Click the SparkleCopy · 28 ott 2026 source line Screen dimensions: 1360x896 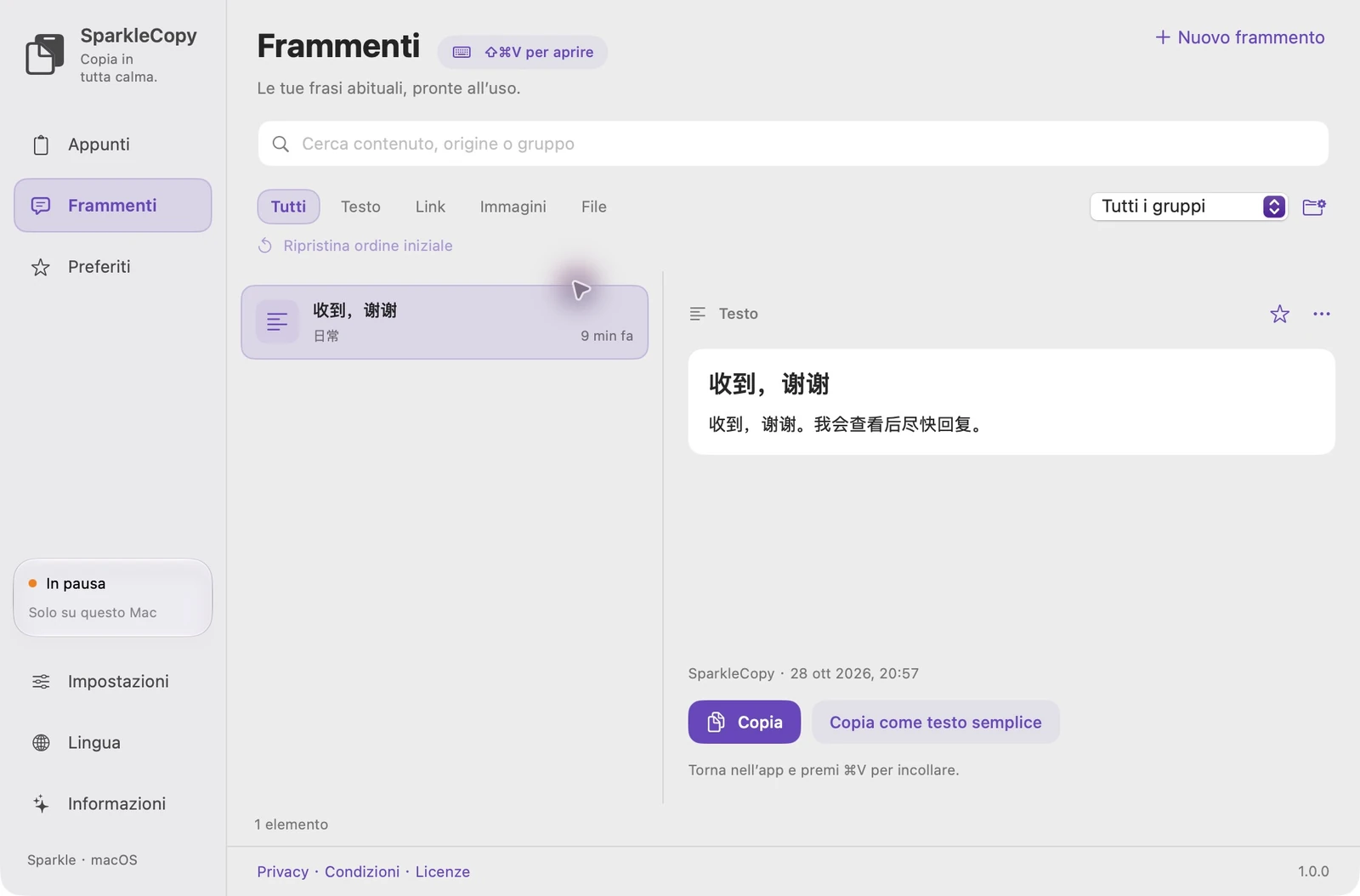803,673
